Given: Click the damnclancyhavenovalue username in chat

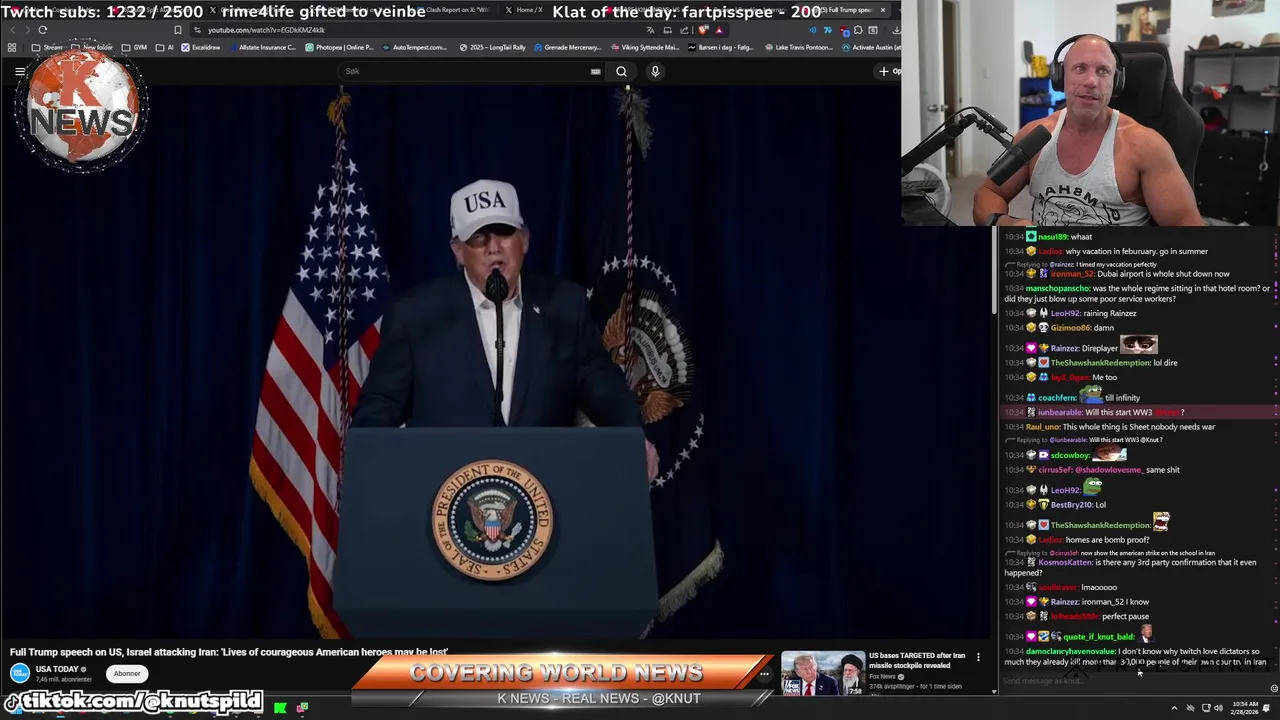Looking at the screenshot, I should [x=1069, y=652].
